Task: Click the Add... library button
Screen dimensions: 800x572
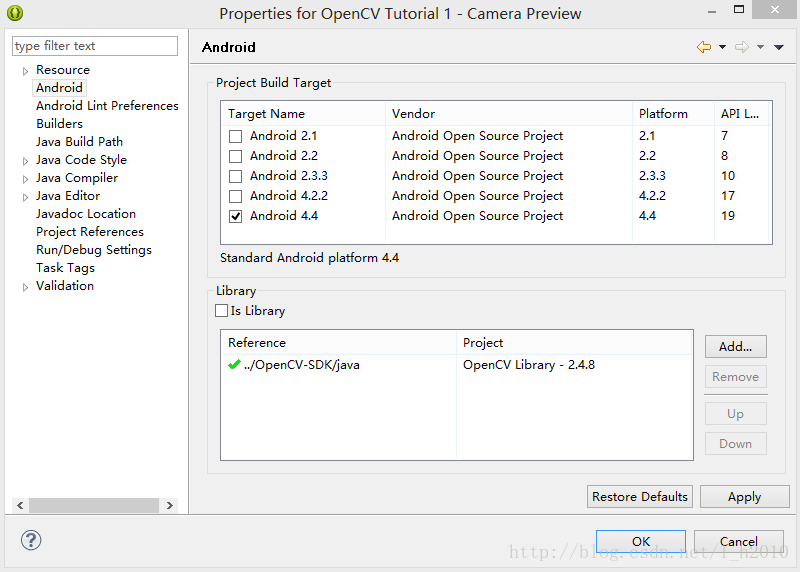Action: [x=735, y=346]
